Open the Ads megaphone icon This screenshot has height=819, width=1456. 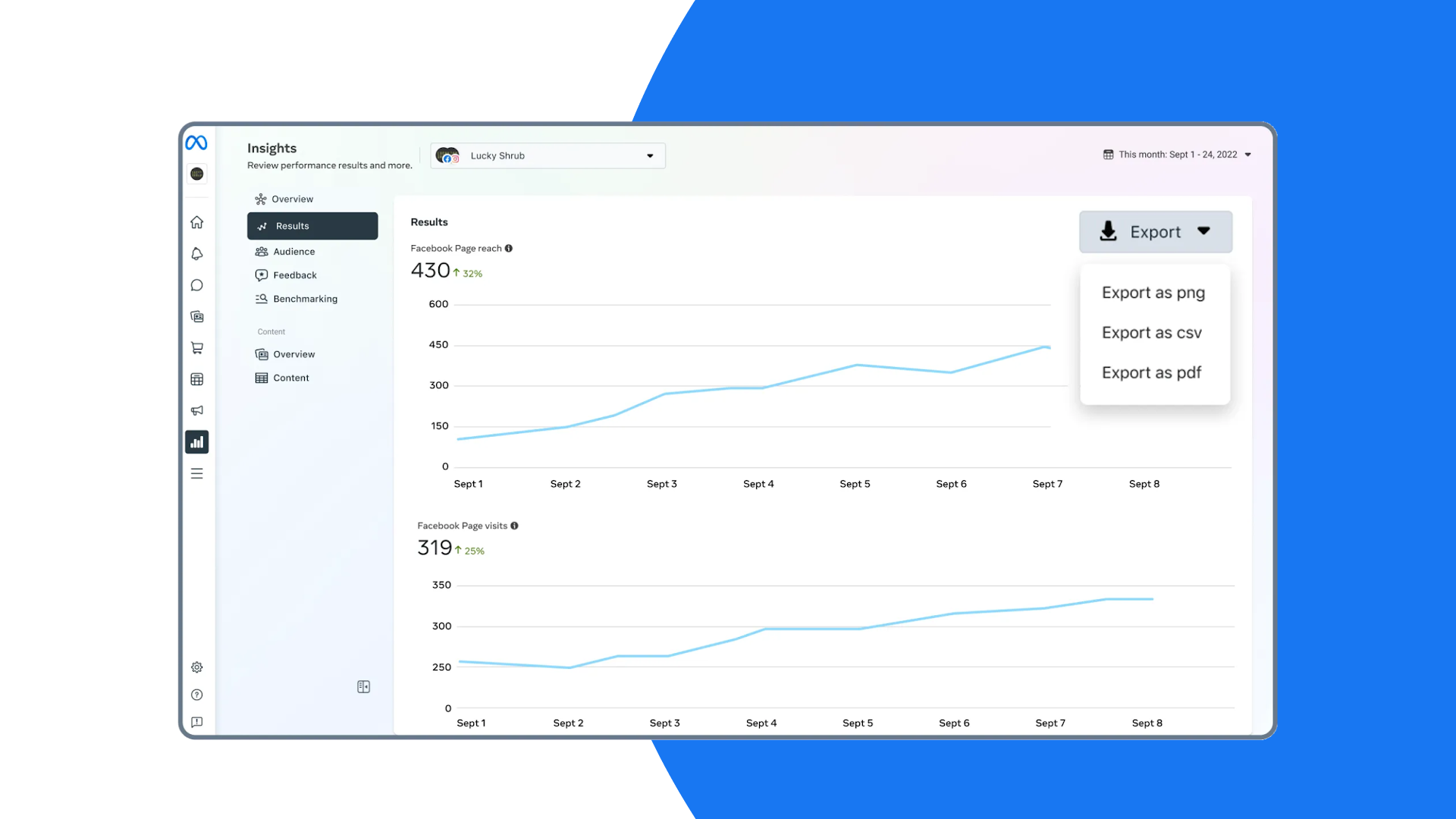point(196,410)
